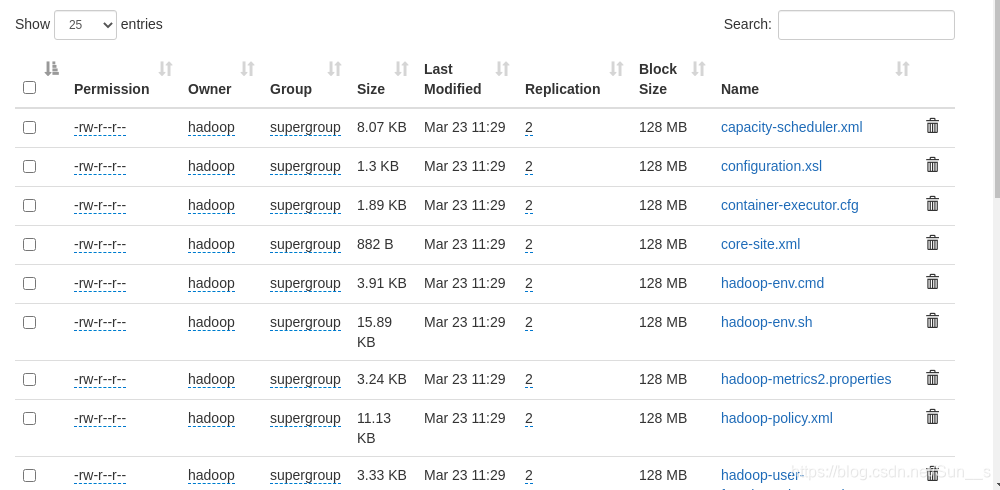Delete hadoop-metrics2.properties with the trash icon
The width and height of the screenshot is (1000, 490).
[932, 378]
